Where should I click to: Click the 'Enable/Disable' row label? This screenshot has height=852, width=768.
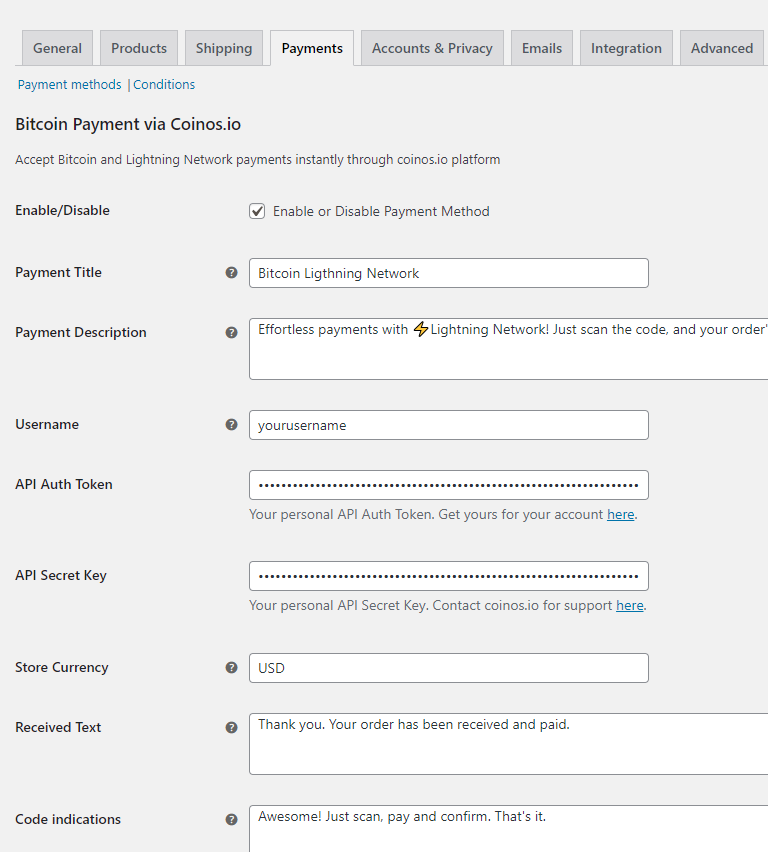(x=63, y=210)
